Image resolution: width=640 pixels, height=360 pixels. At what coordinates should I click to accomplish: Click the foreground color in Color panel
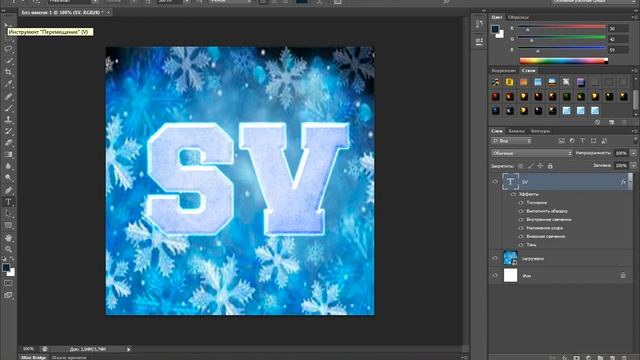tap(495, 29)
